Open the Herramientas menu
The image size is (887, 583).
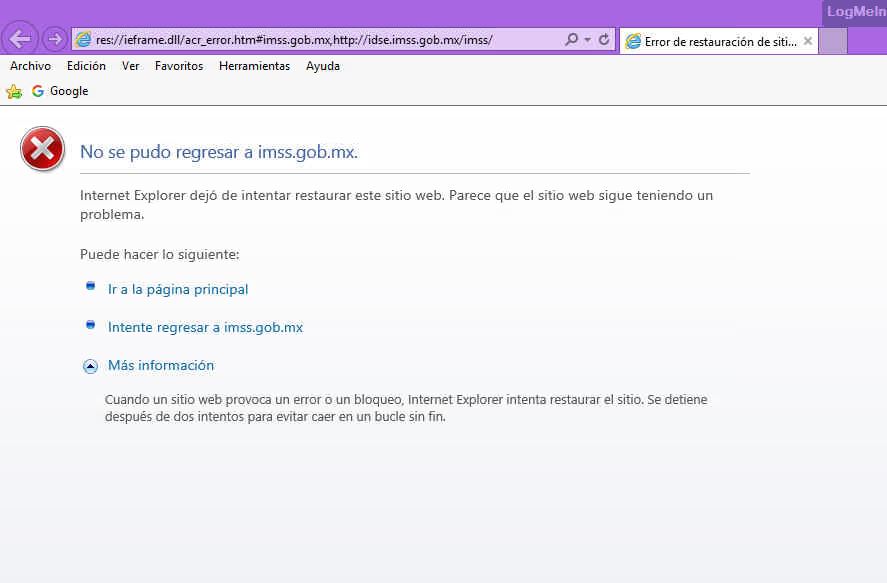(254, 66)
